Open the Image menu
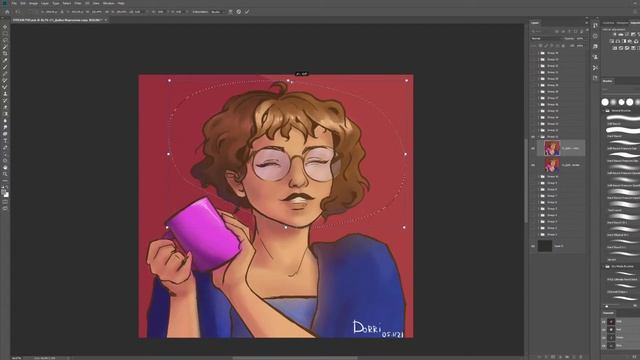This screenshot has height=360, width=640. pos(33,3)
